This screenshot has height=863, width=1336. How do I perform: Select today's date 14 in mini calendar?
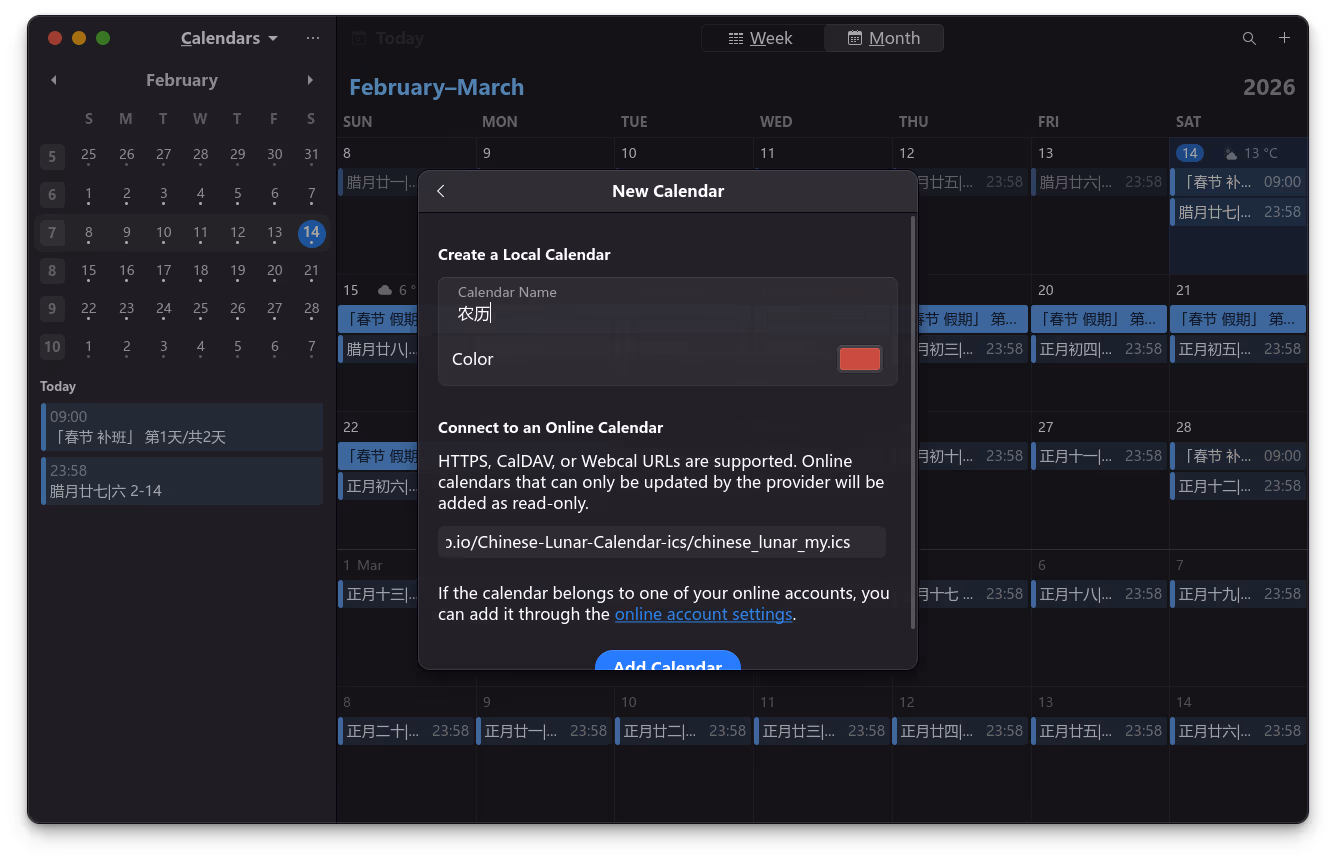311,233
